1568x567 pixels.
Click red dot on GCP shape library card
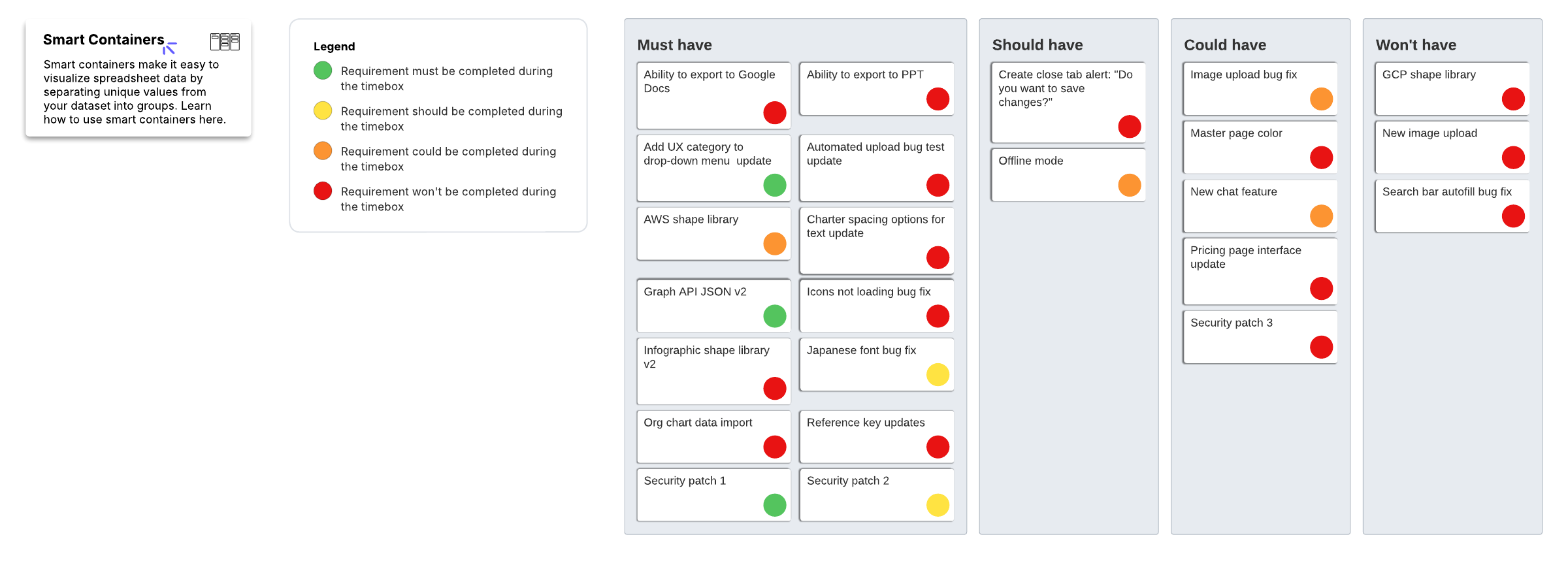tap(1513, 99)
